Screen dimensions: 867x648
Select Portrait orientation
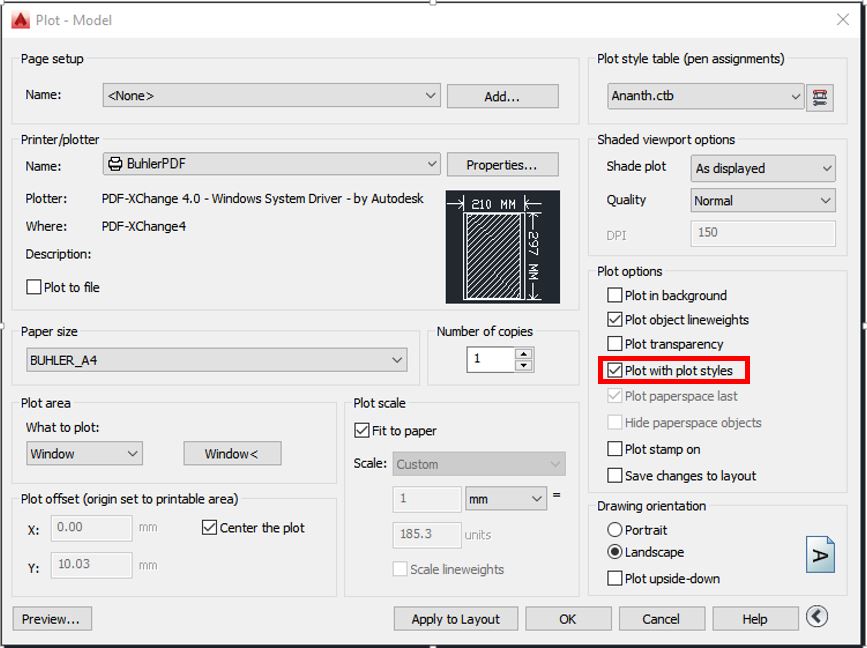(x=613, y=530)
